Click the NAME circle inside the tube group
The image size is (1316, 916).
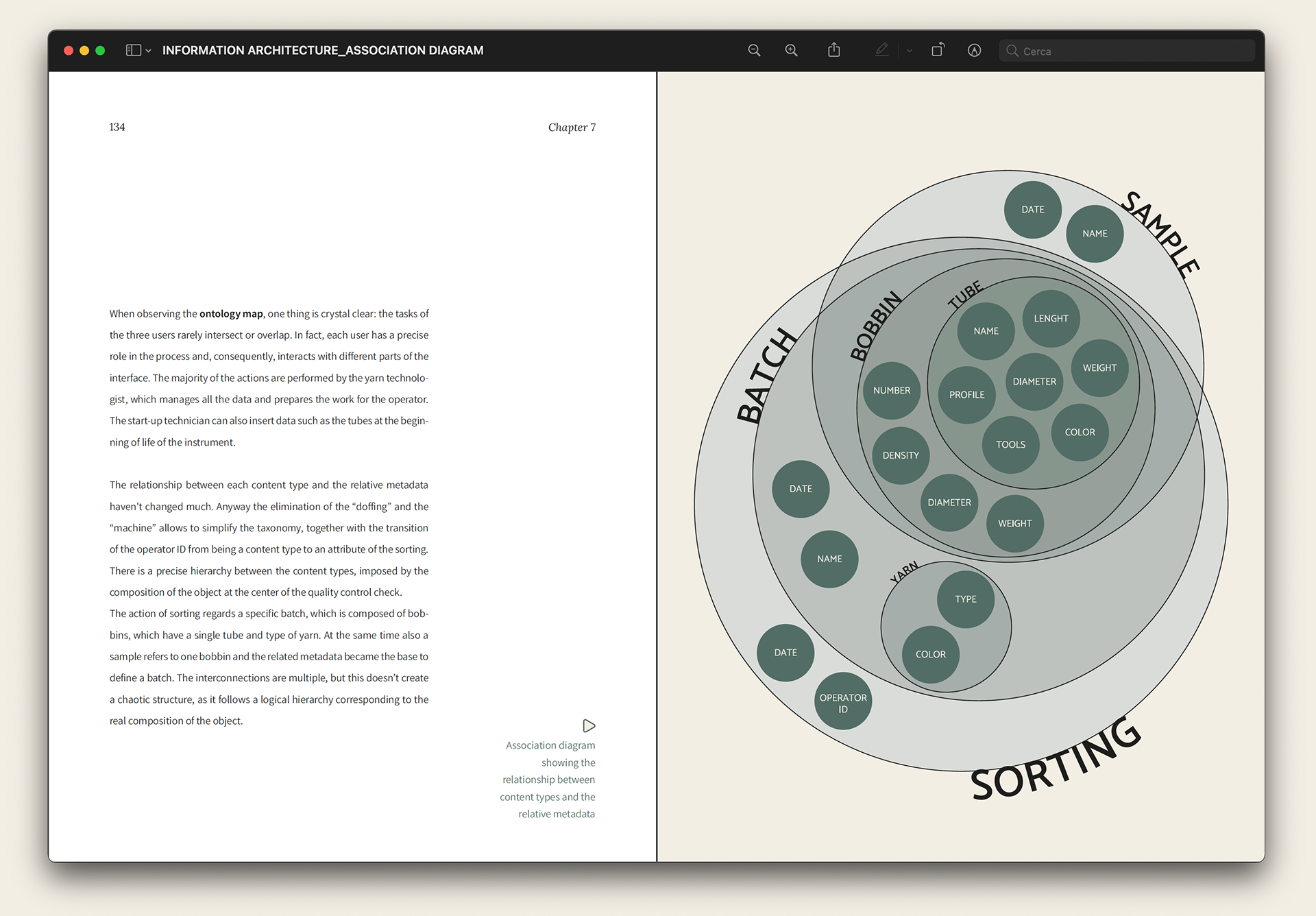986,330
